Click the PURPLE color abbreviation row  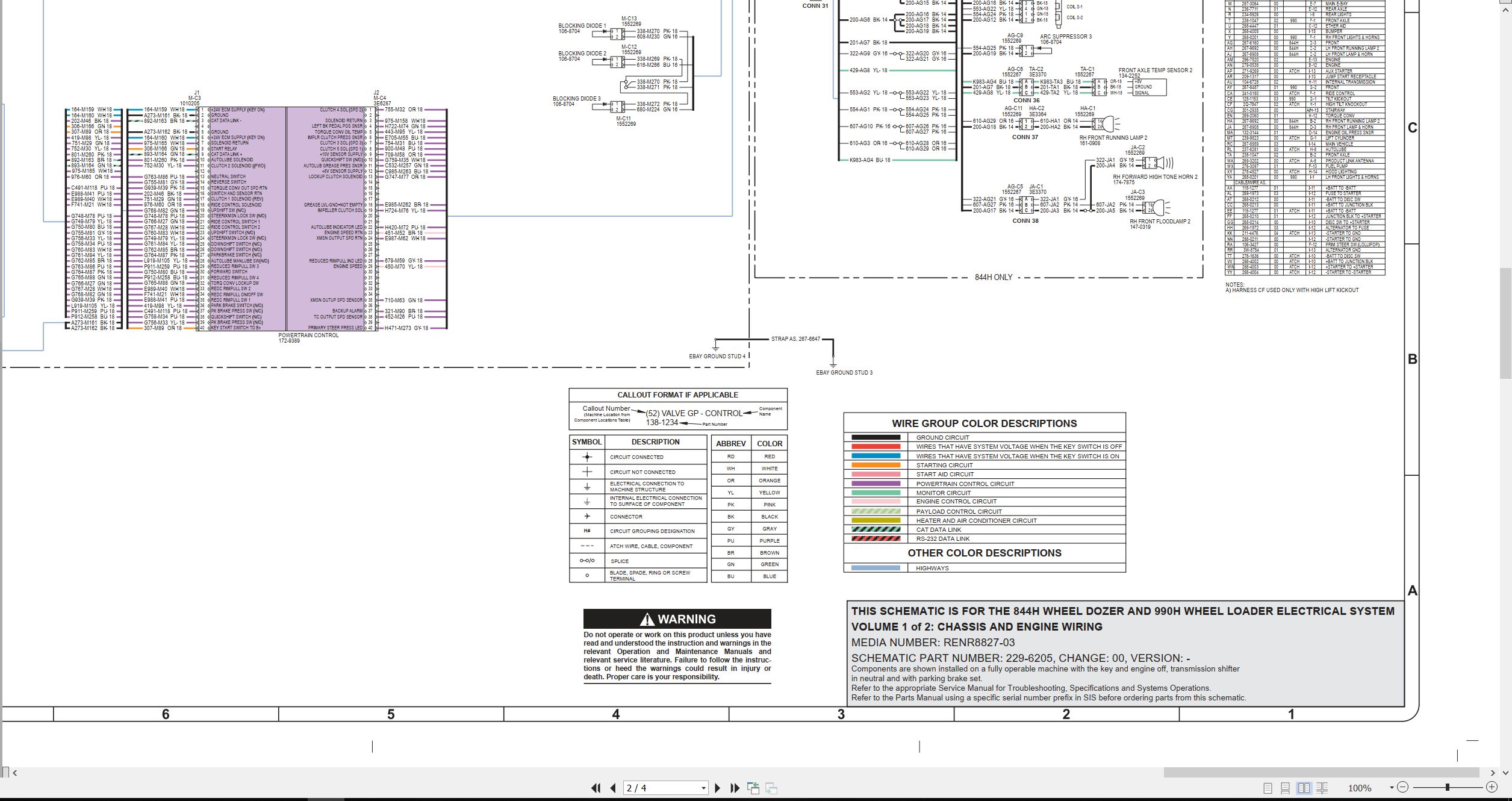749,541
